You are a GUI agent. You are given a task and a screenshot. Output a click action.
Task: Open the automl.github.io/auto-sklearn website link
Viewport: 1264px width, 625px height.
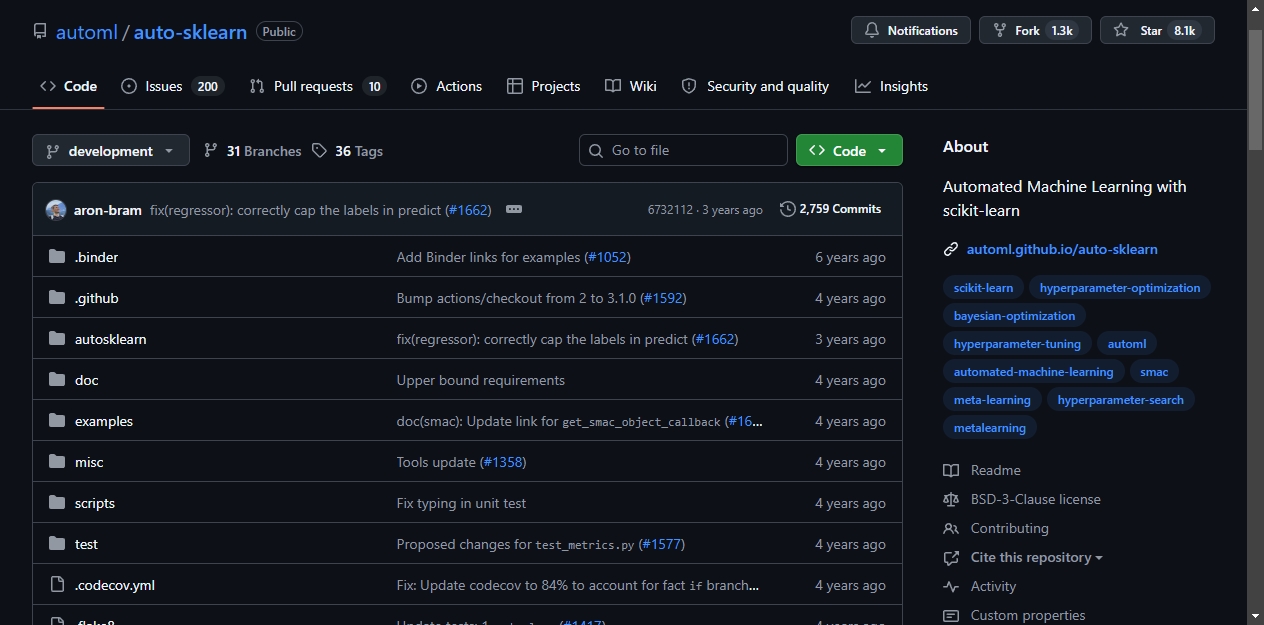click(1062, 250)
